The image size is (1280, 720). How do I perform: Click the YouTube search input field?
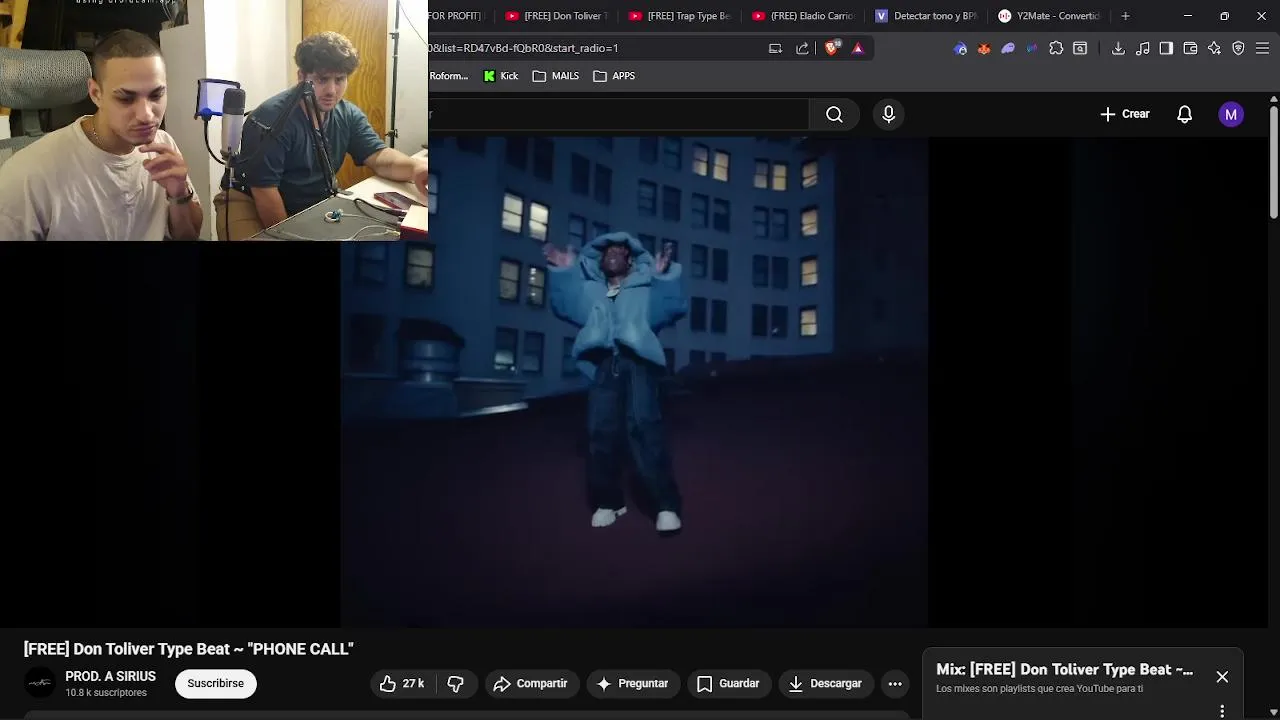(618, 114)
